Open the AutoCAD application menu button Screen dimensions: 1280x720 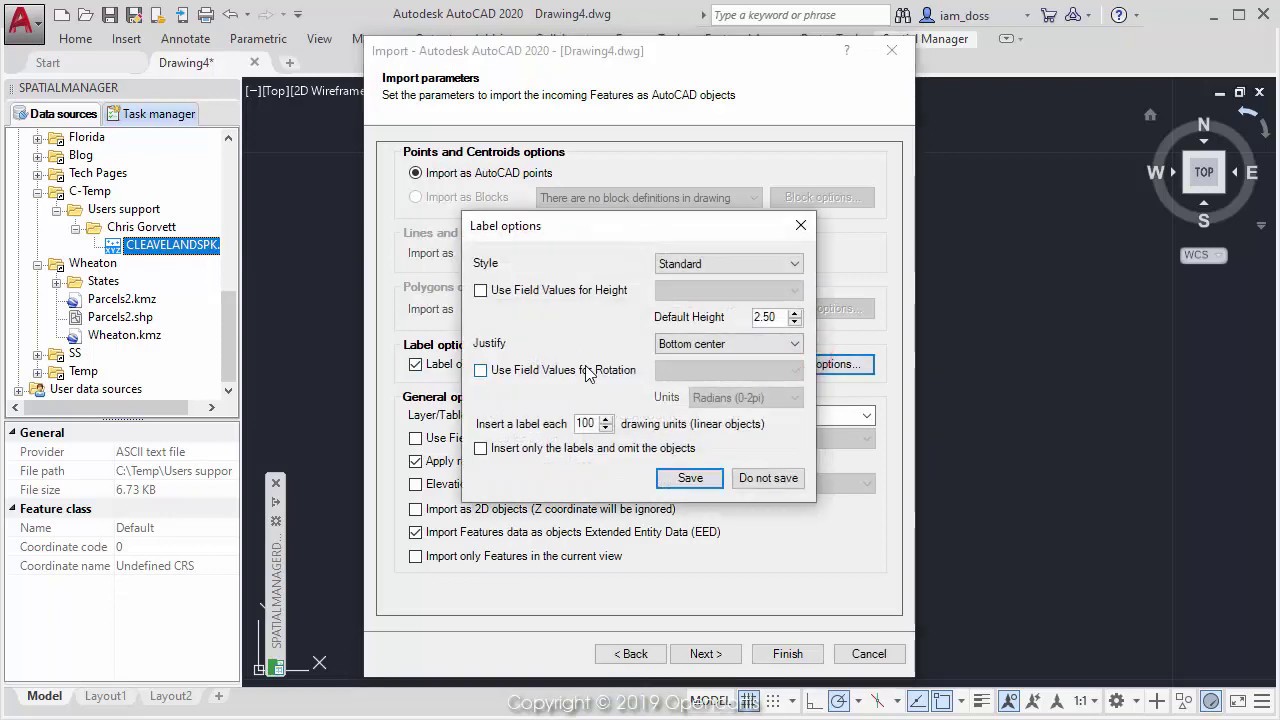[x=22, y=22]
